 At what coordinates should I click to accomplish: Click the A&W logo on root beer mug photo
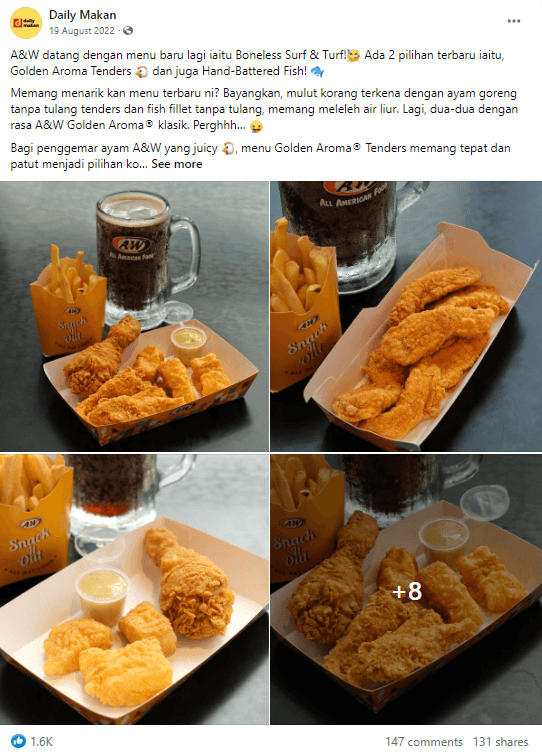click(131, 245)
